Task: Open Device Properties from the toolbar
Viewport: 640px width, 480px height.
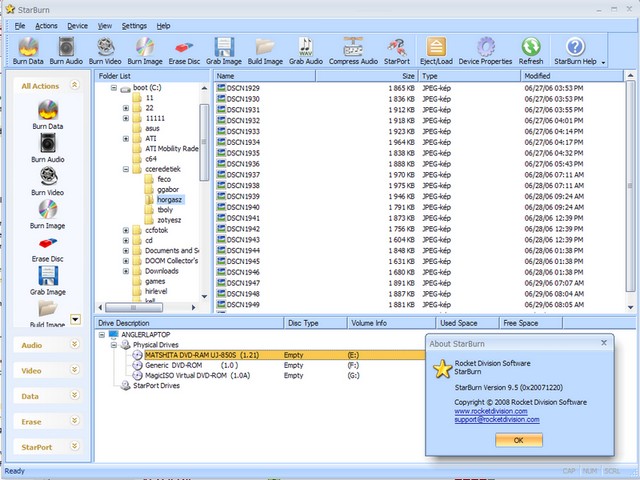Action: (x=485, y=51)
